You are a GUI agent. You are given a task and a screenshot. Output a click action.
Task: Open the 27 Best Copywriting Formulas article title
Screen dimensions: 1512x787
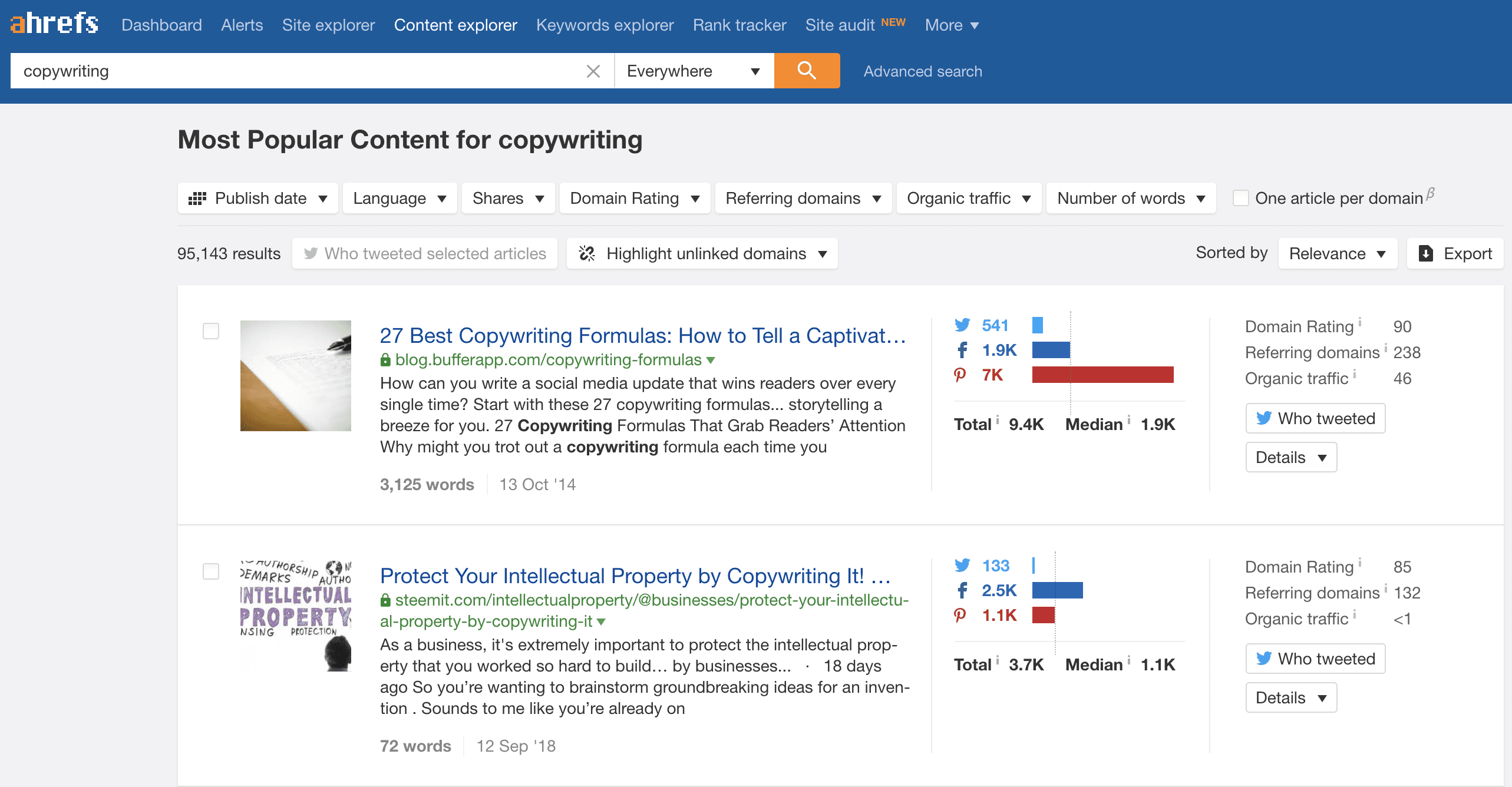643,335
